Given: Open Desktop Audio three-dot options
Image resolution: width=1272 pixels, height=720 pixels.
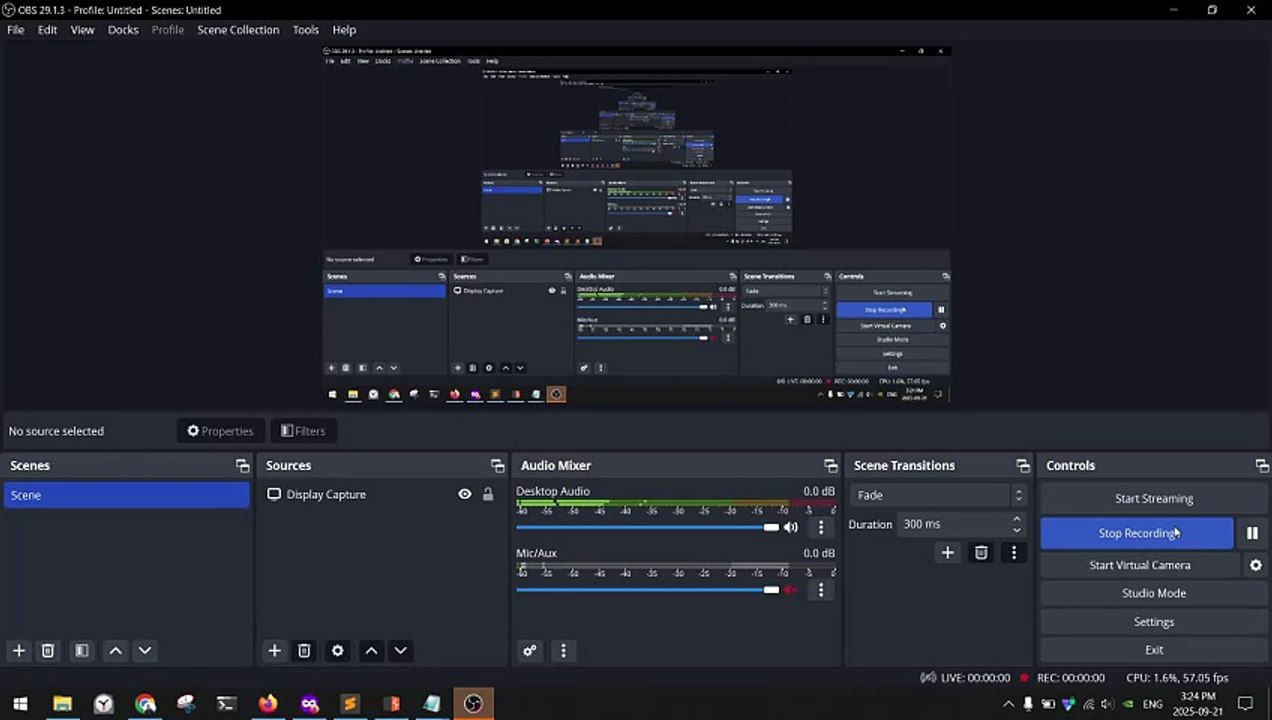Looking at the screenshot, I should click(821, 527).
